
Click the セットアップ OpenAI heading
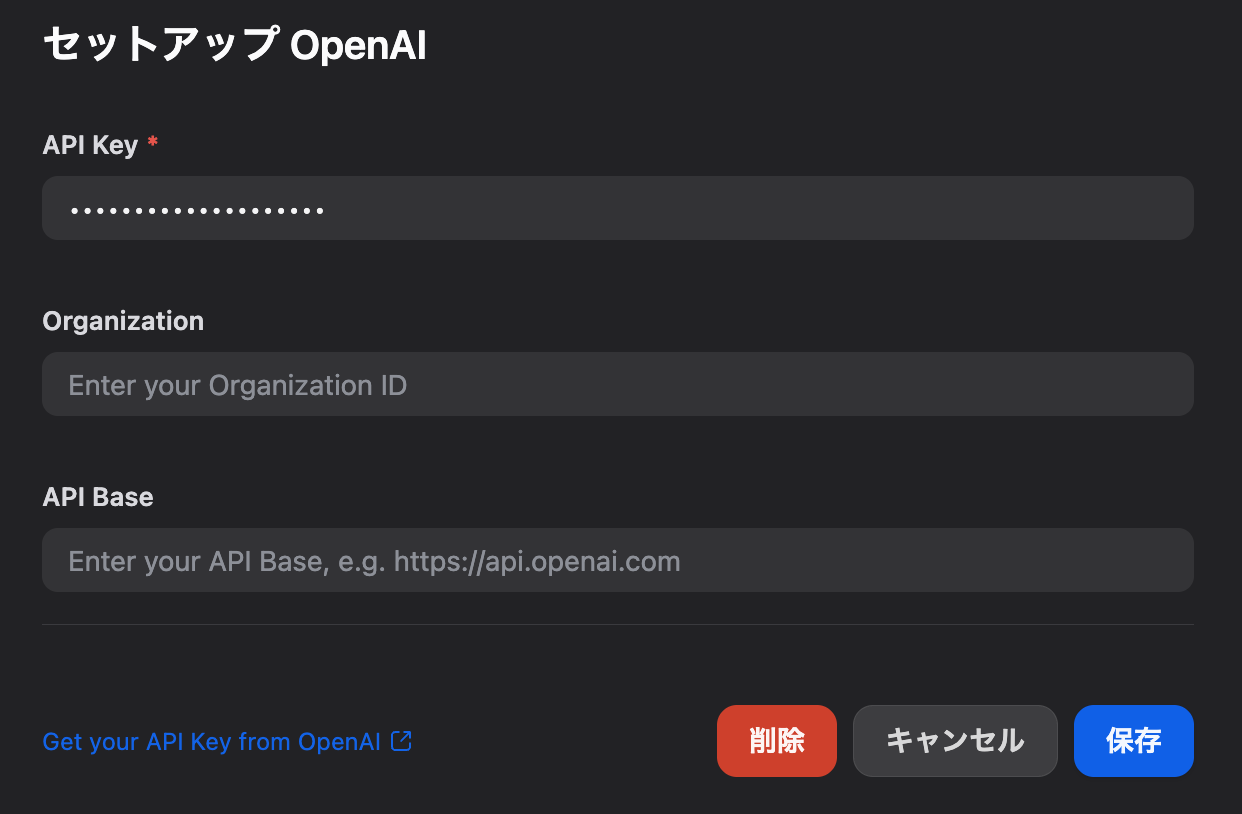tap(235, 46)
